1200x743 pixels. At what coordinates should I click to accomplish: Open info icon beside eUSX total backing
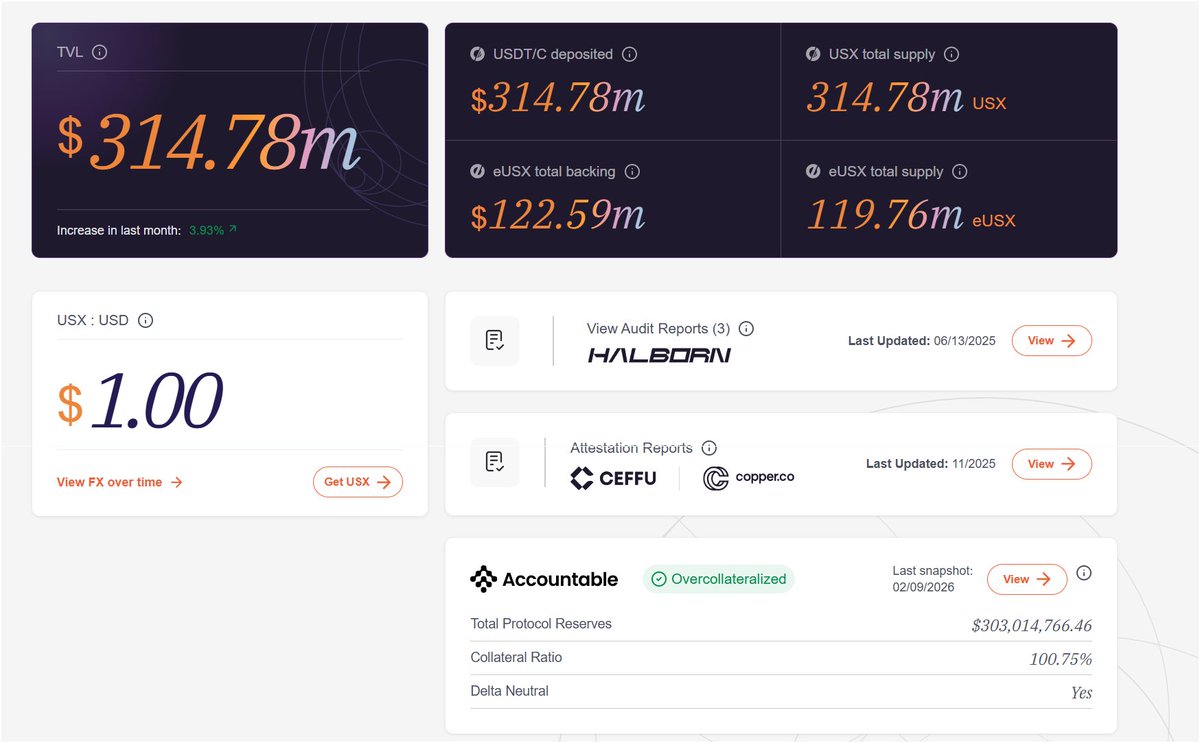(x=631, y=171)
